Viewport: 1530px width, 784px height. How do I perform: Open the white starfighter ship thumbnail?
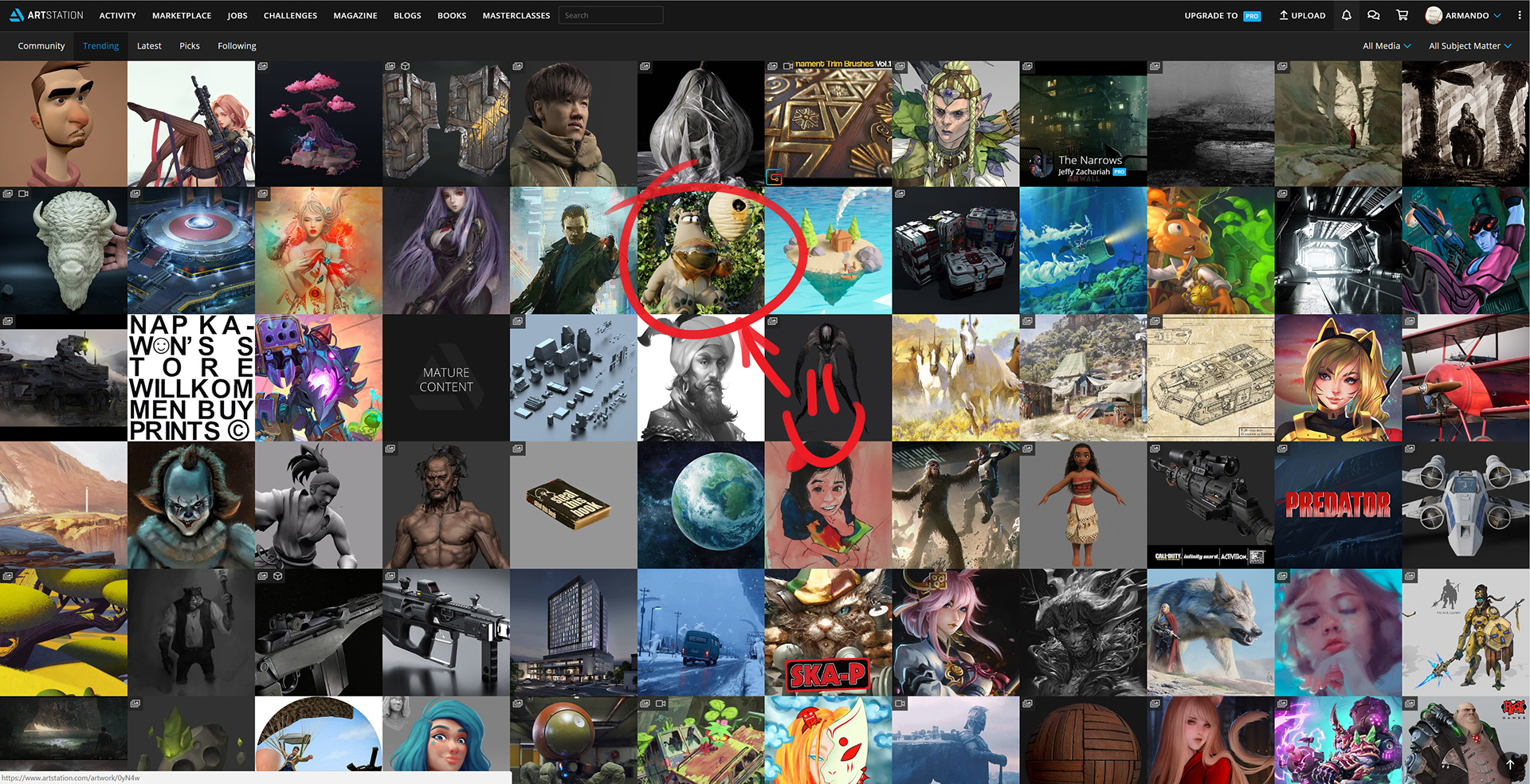coord(1466,505)
